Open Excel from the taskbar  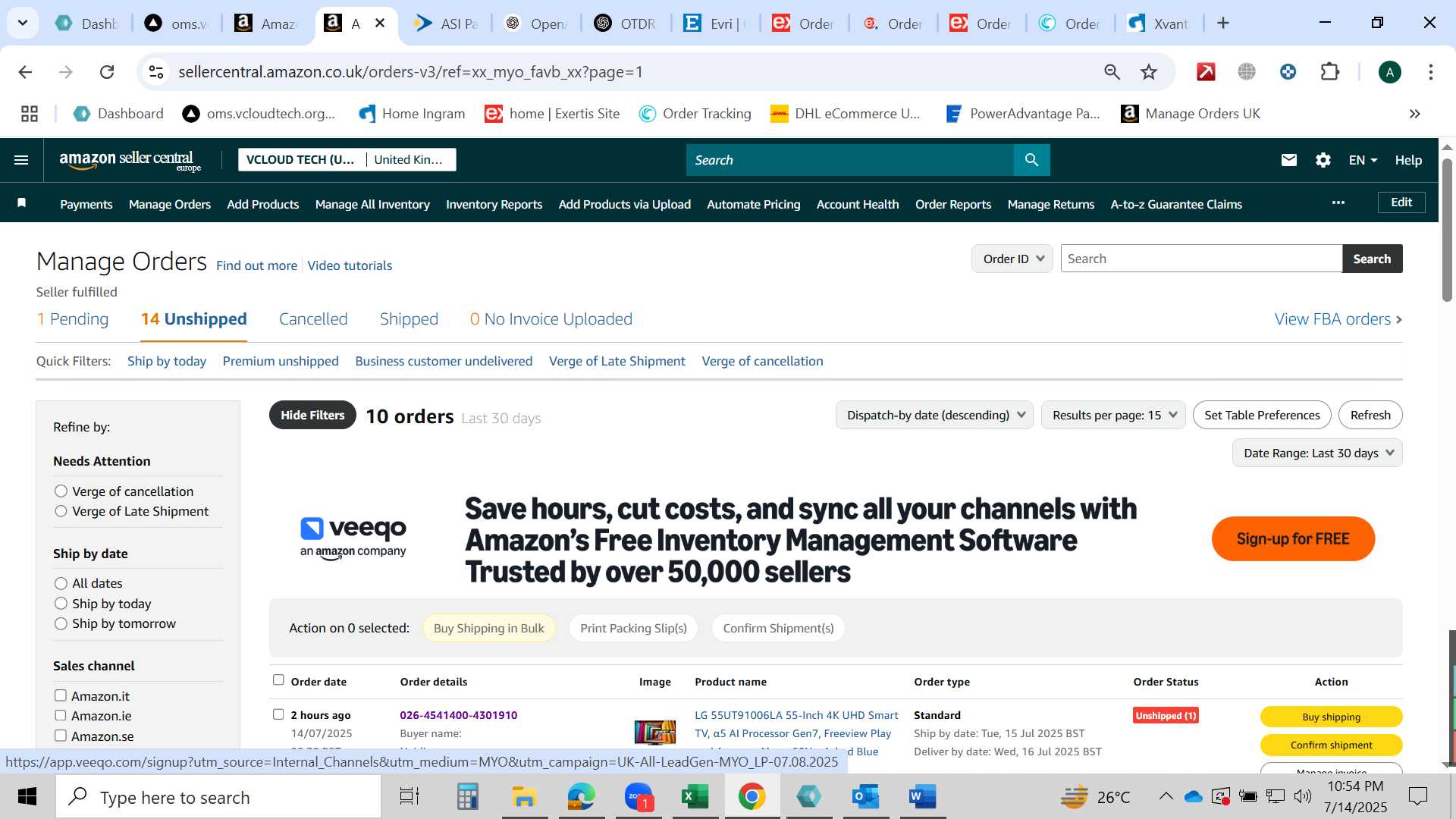[695, 796]
